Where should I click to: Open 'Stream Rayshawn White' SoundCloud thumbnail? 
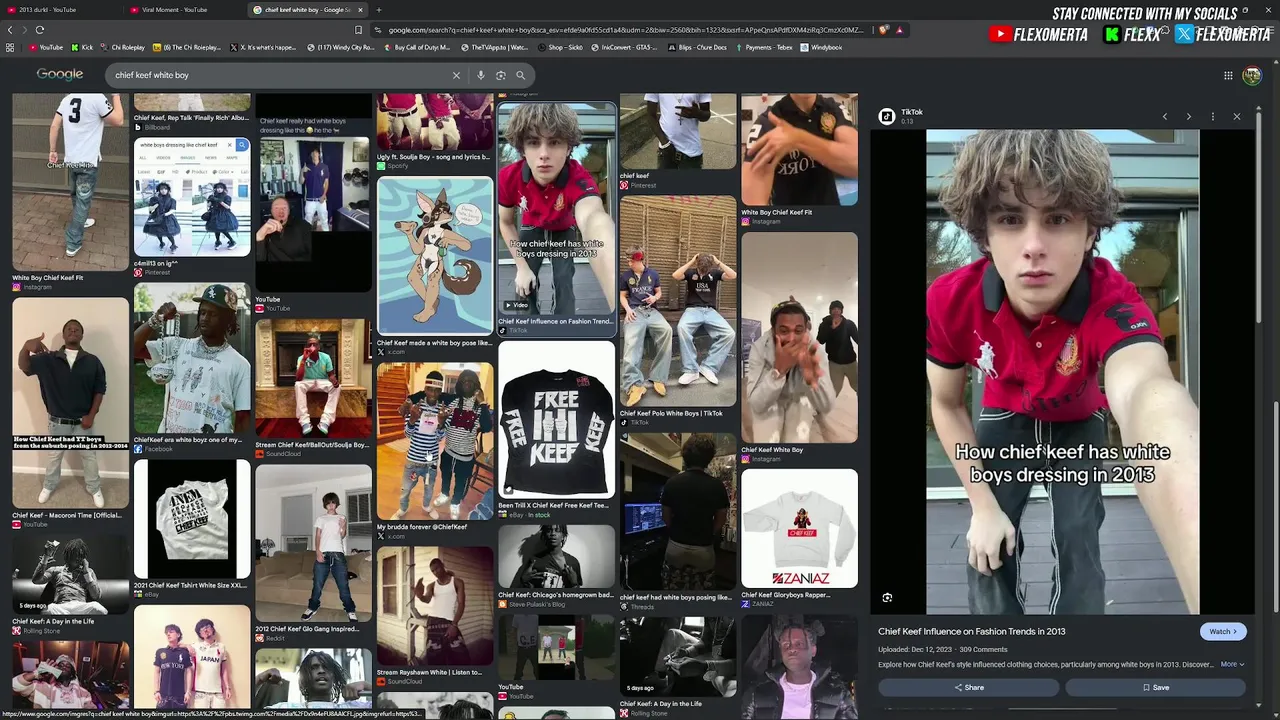pos(435,606)
